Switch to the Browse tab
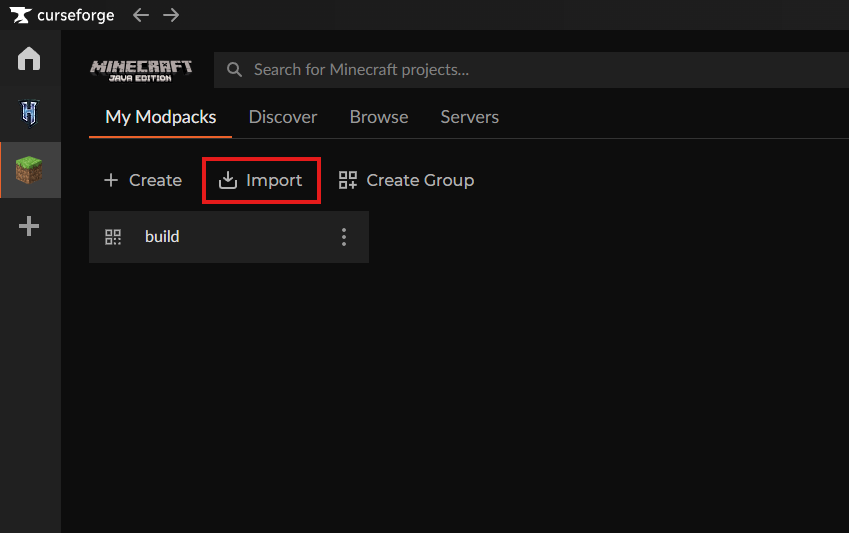 pyautogui.click(x=379, y=117)
